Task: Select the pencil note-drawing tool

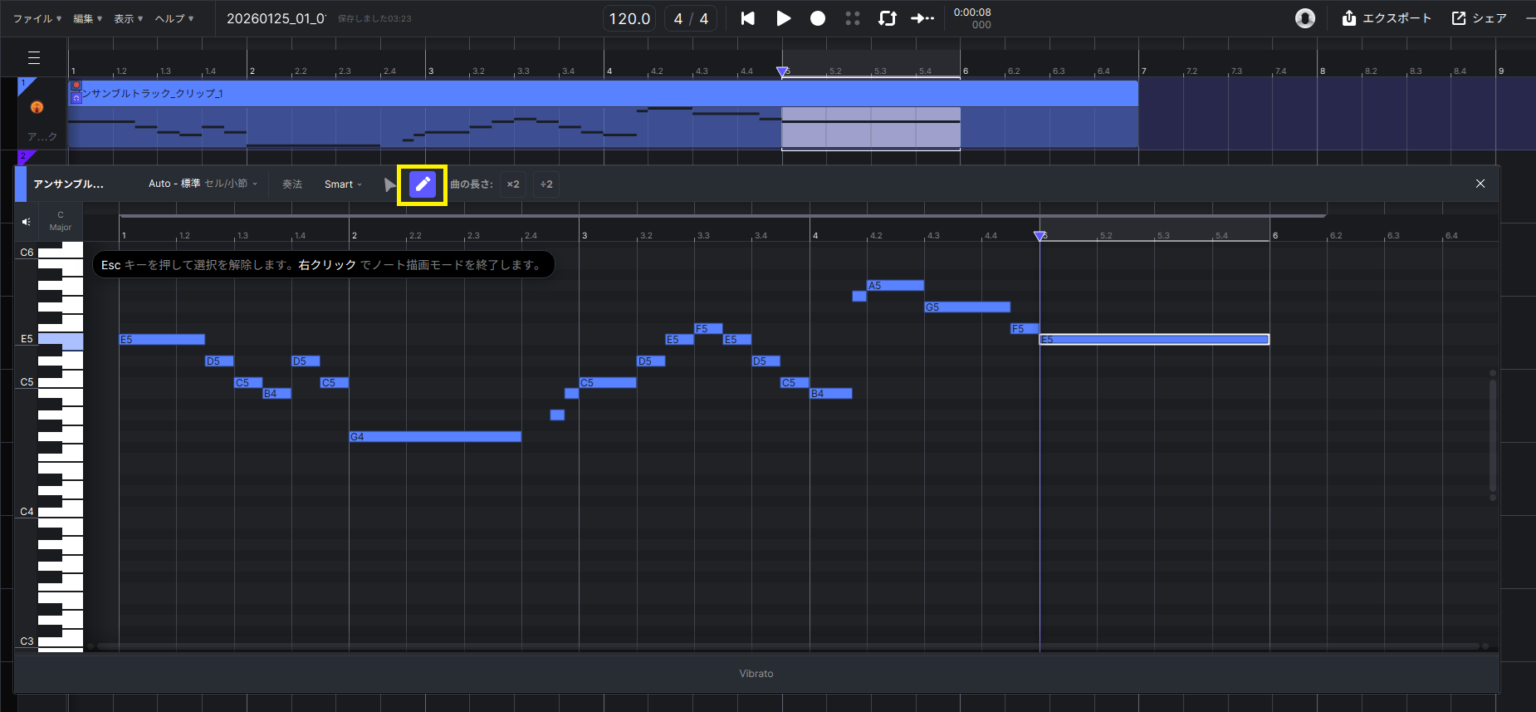Action: tap(423, 184)
